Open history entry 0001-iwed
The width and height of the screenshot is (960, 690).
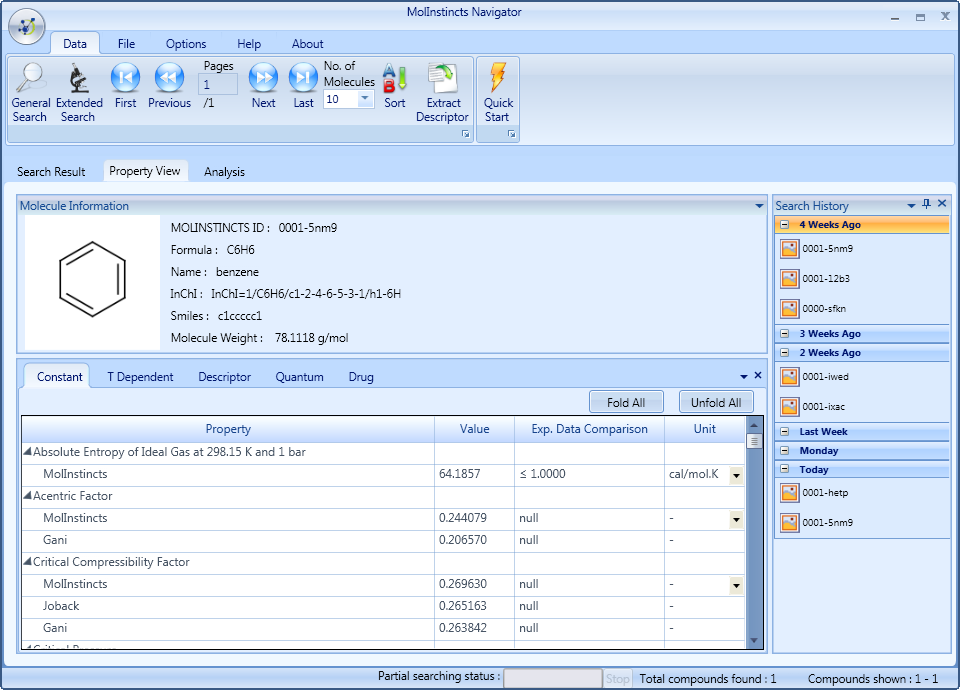(815, 377)
